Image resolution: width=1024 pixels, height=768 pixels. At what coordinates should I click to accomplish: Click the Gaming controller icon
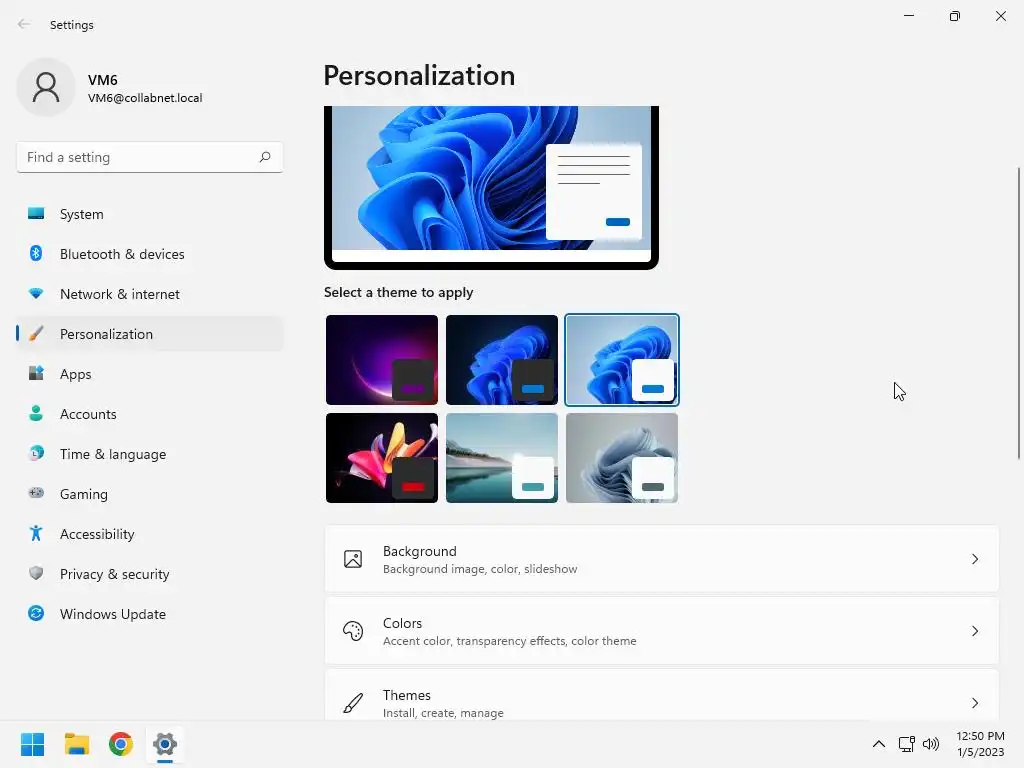coord(36,493)
